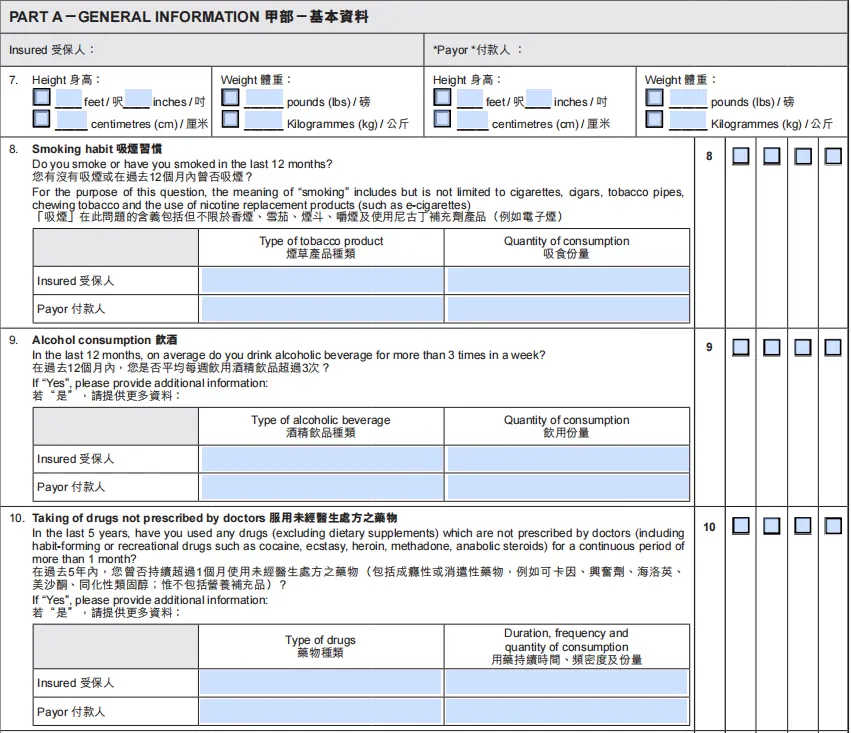Tick Insured weight pounds (lbs) checkbox
This screenshot has width=851, height=733.
click(231, 98)
